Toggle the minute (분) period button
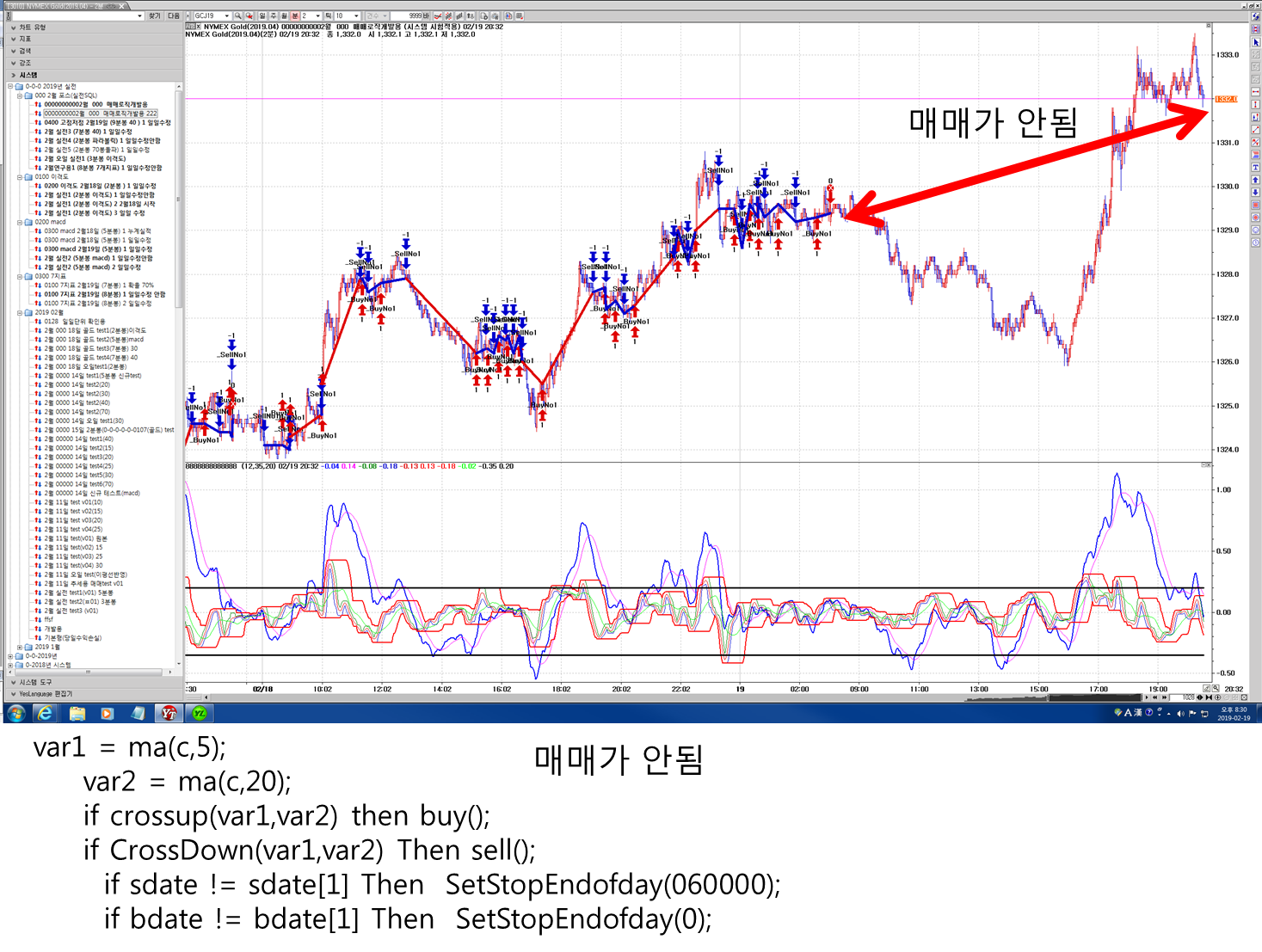The image size is (1262, 952). coord(294,15)
